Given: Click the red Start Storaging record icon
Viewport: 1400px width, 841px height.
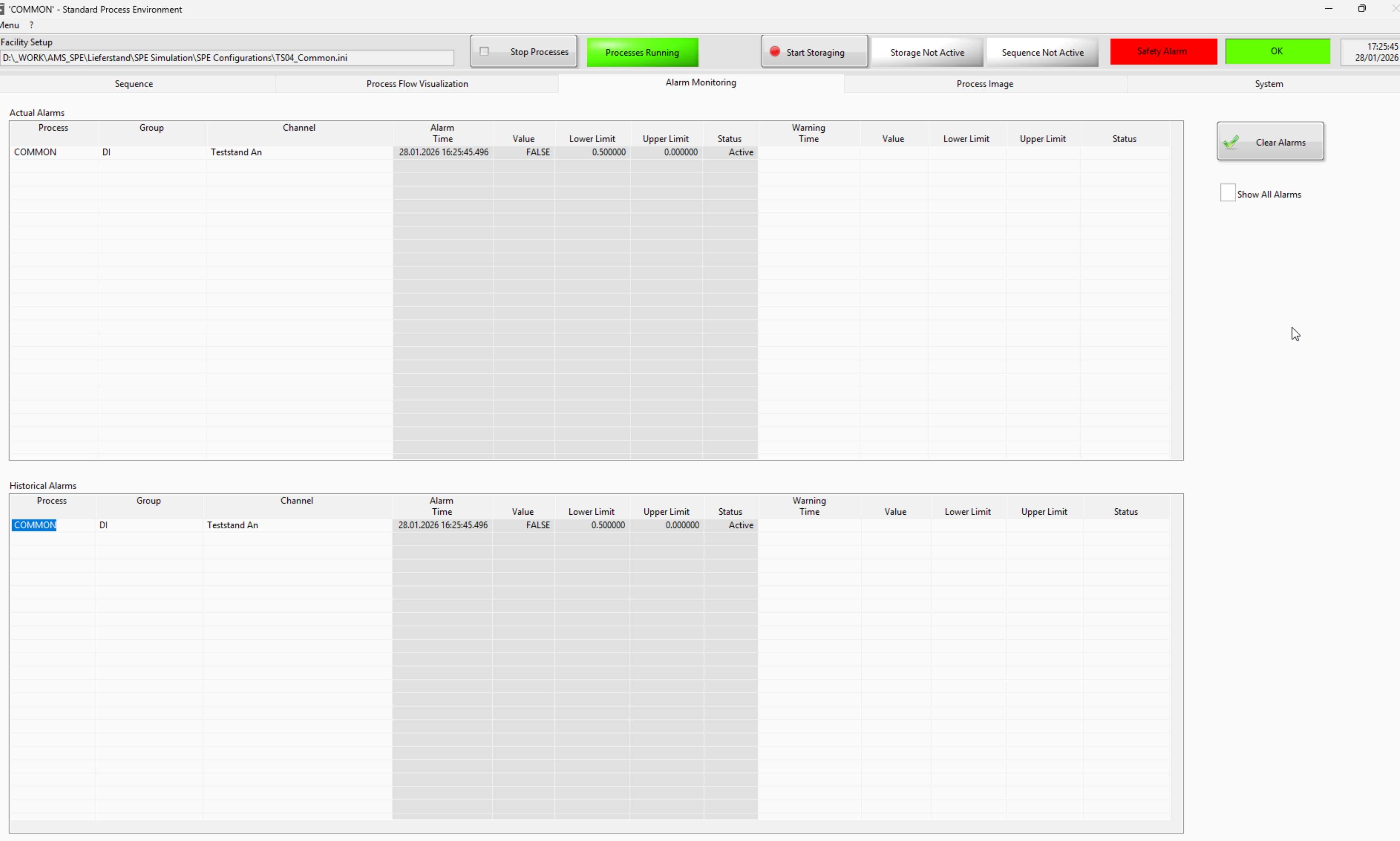Looking at the screenshot, I should pyautogui.click(x=775, y=51).
